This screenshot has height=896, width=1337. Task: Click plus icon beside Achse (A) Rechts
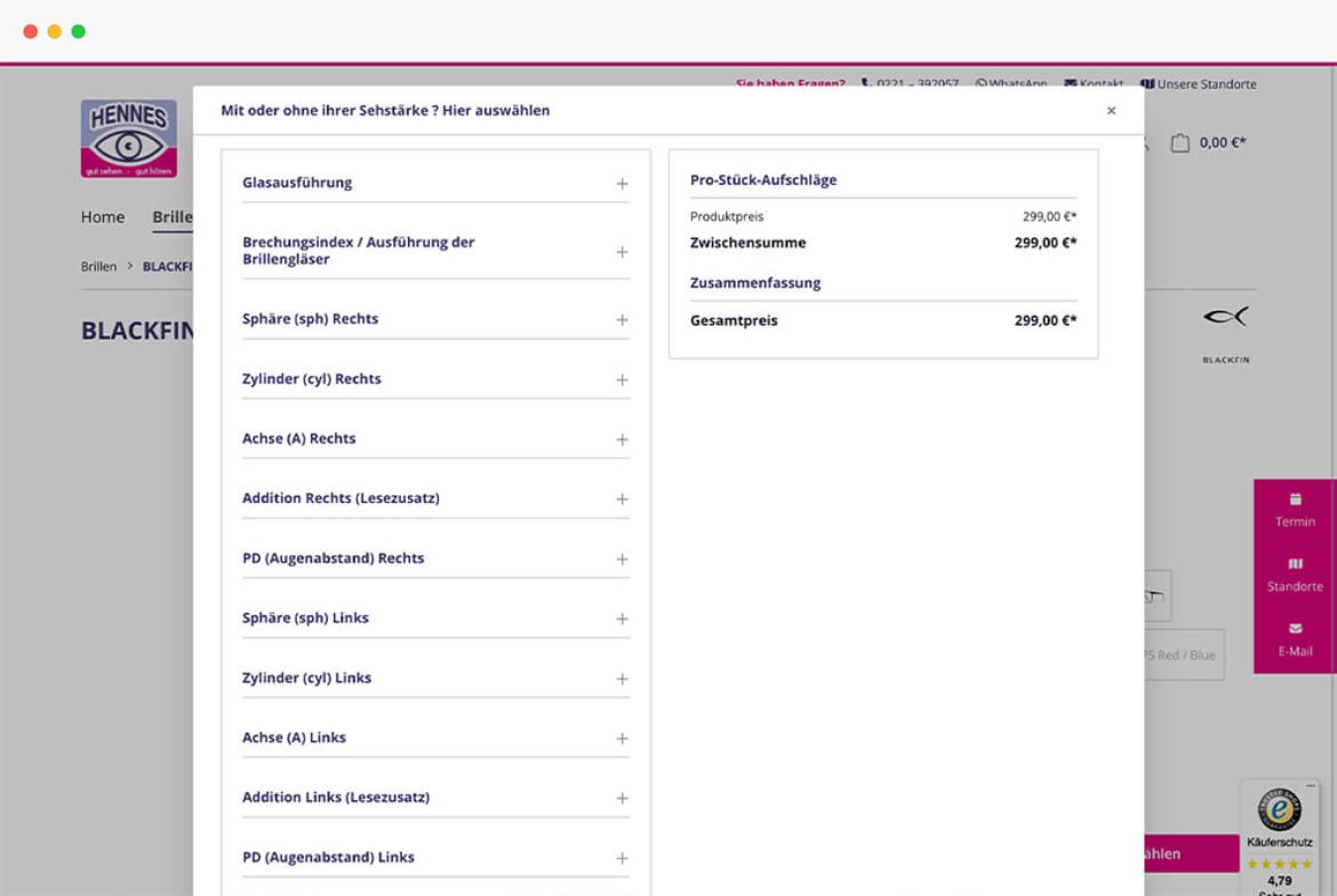(622, 440)
